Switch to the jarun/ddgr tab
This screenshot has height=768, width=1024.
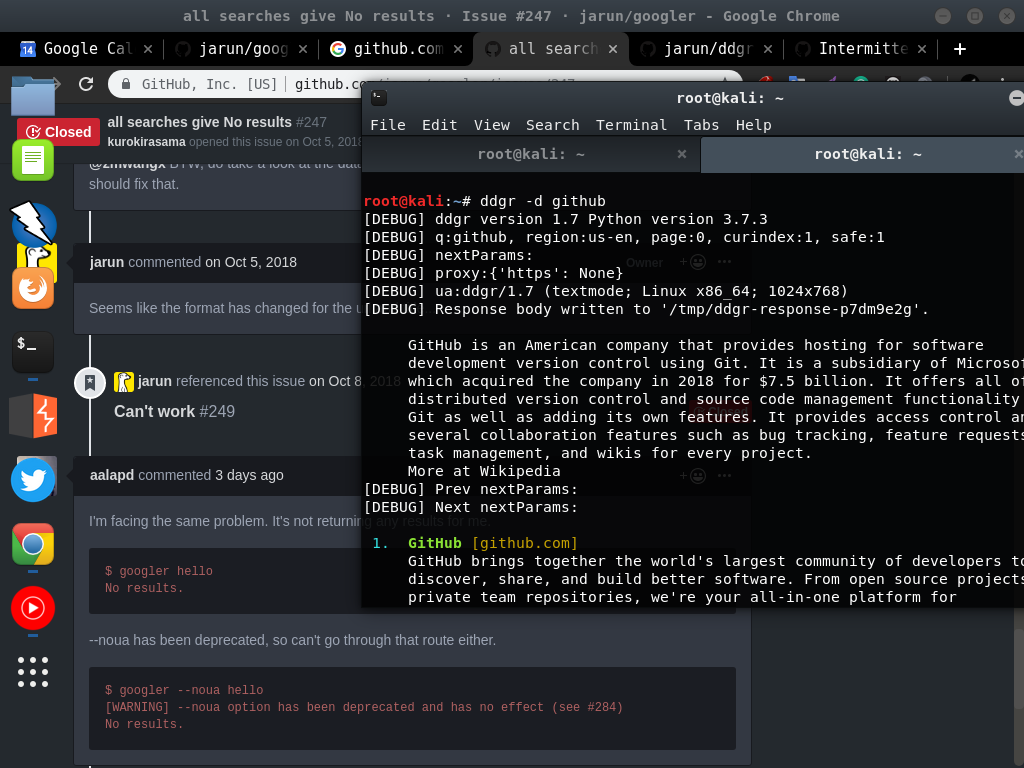[707, 49]
